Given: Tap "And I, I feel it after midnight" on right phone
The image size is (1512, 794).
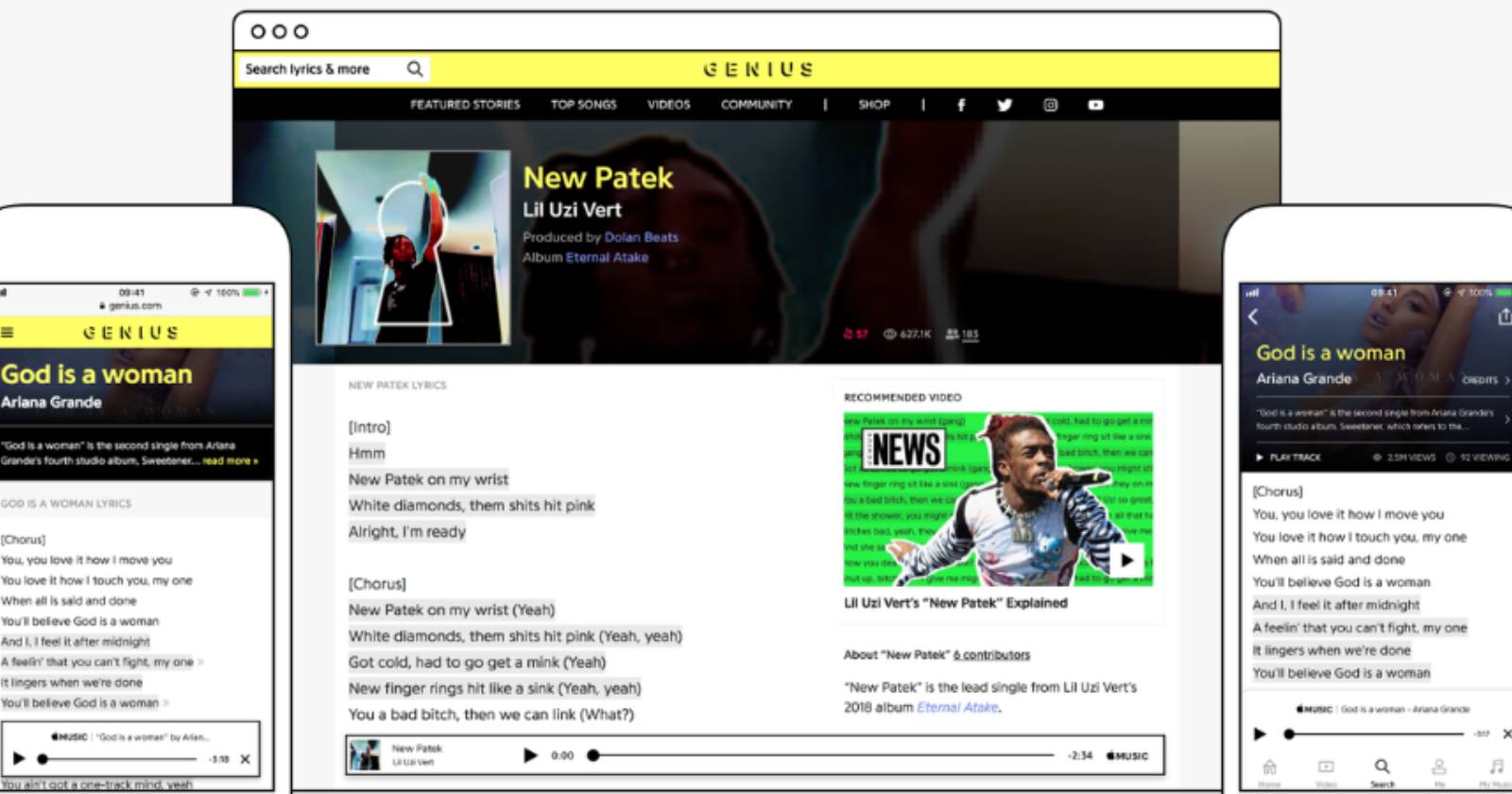Looking at the screenshot, I should (1336, 605).
